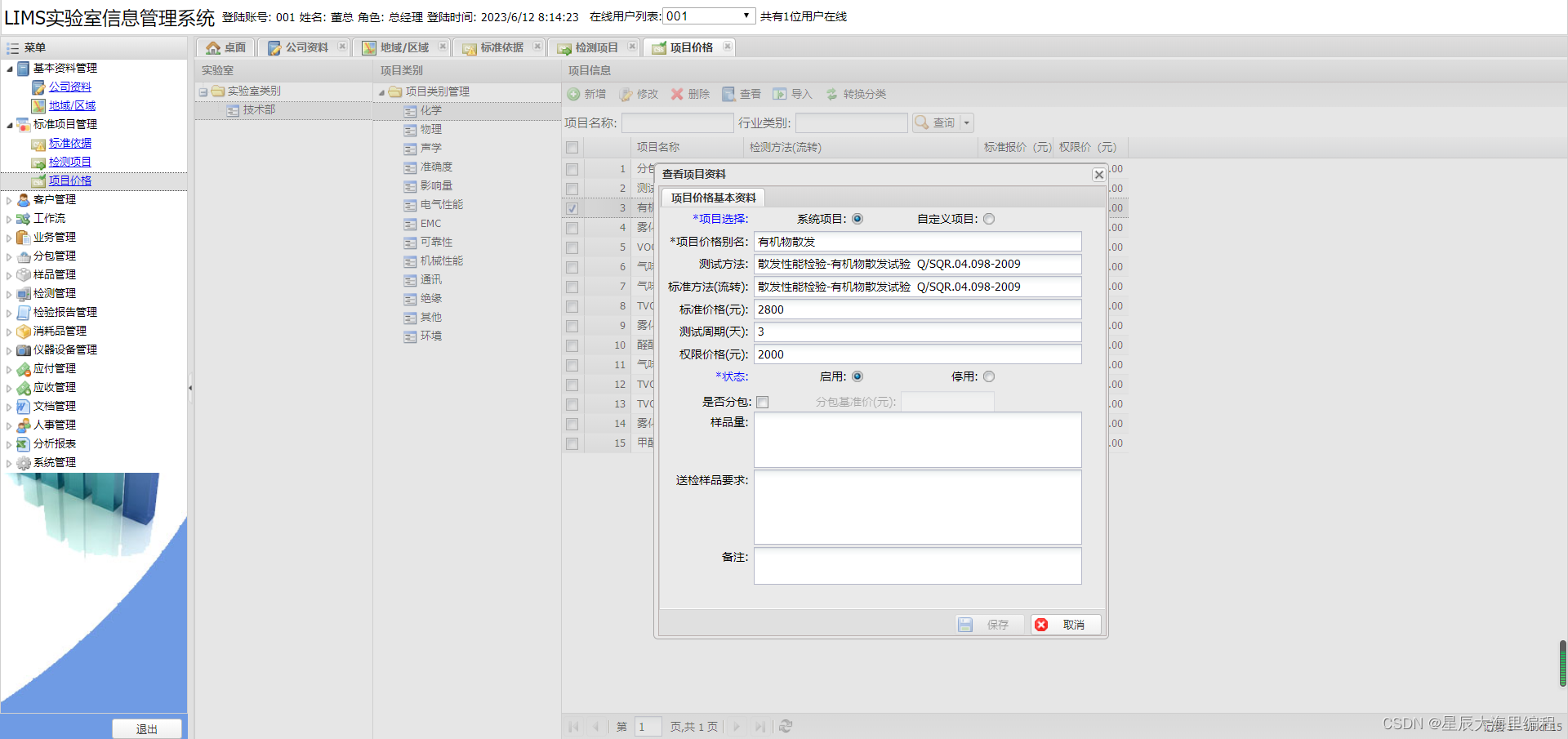Screen dimensions: 1568x739
Task: Click the 应付管理 menu icon
Action: point(24,369)
